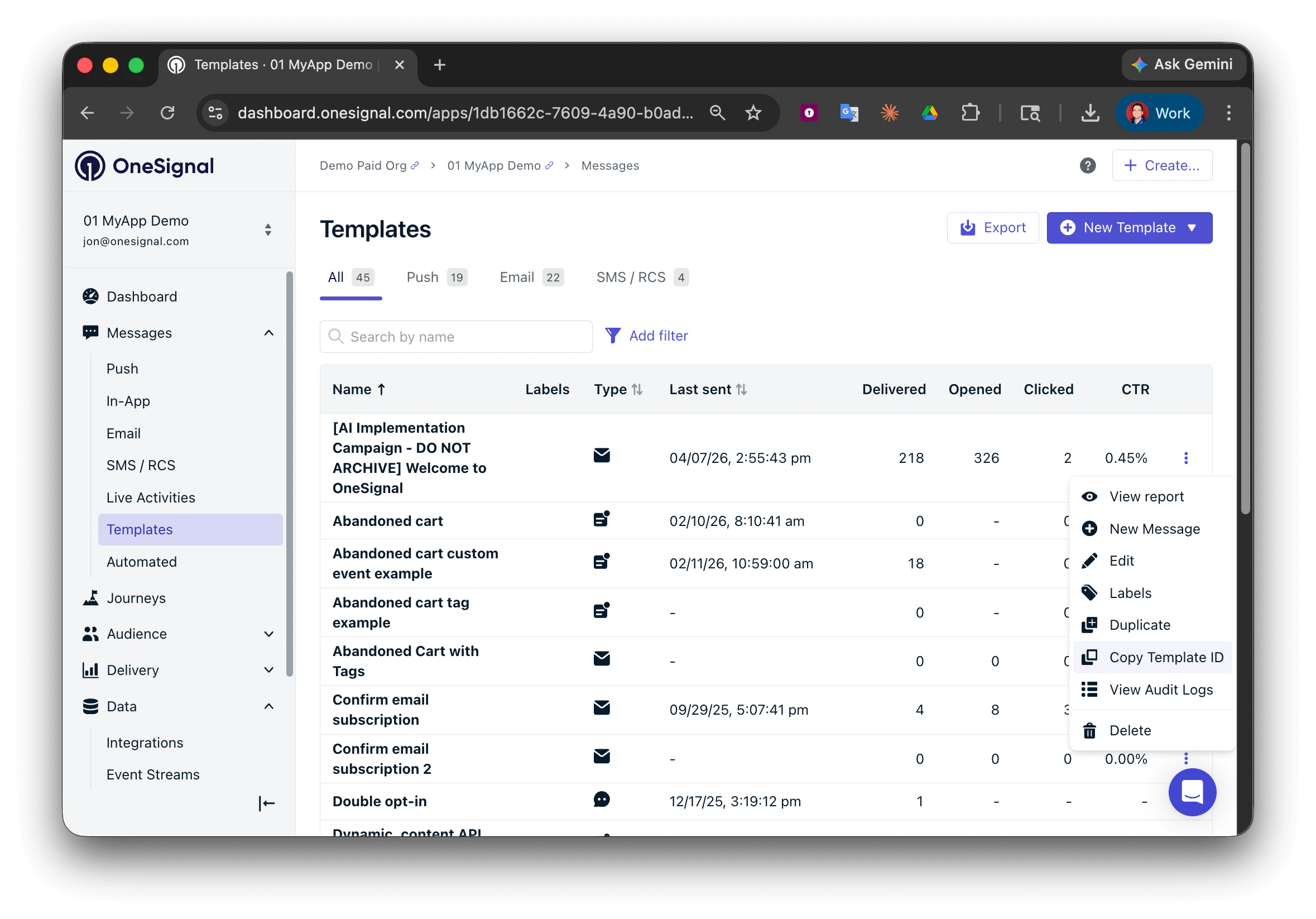Image resolution: width=1316 pixels, height=919 pixels.
Task: Open the Intercom chat bubble button
Action: click(1192, 792)
